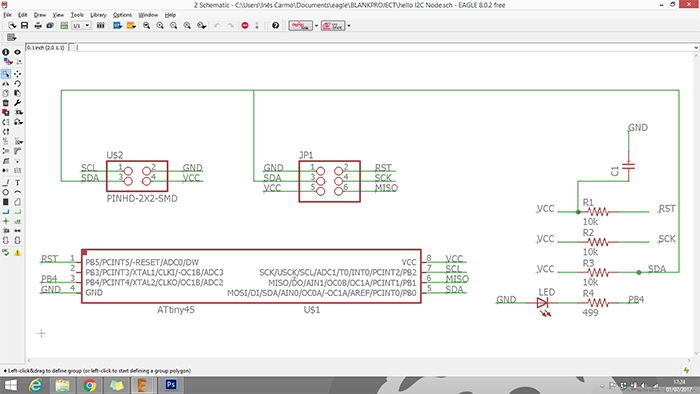
Task: Open the Options menu
Action: point(122,15)
